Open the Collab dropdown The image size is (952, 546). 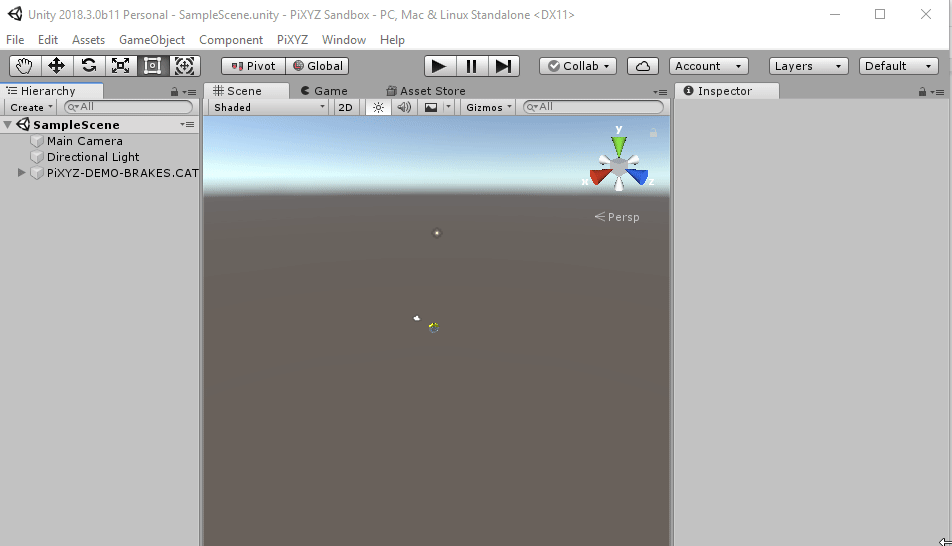[578, 66]
